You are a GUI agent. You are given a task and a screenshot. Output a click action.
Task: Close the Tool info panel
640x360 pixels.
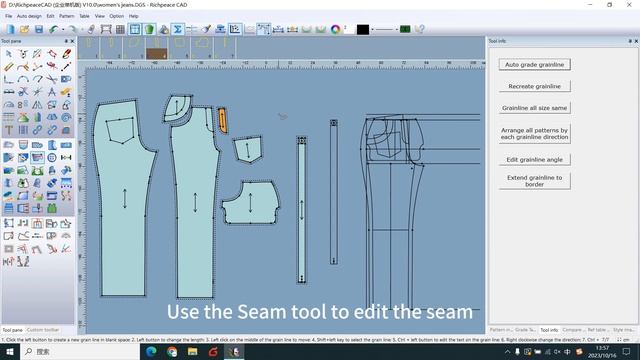[x=636, y=41]
